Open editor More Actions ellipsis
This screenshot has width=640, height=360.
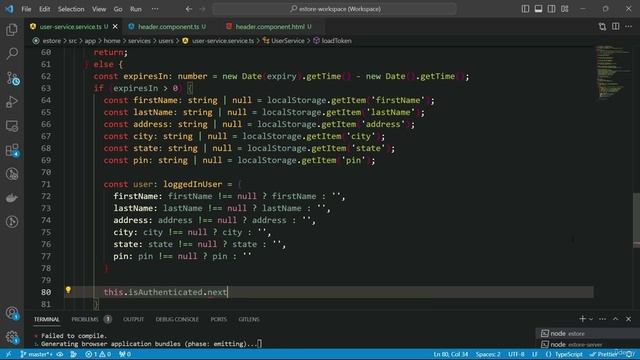[x=629, y=27]
